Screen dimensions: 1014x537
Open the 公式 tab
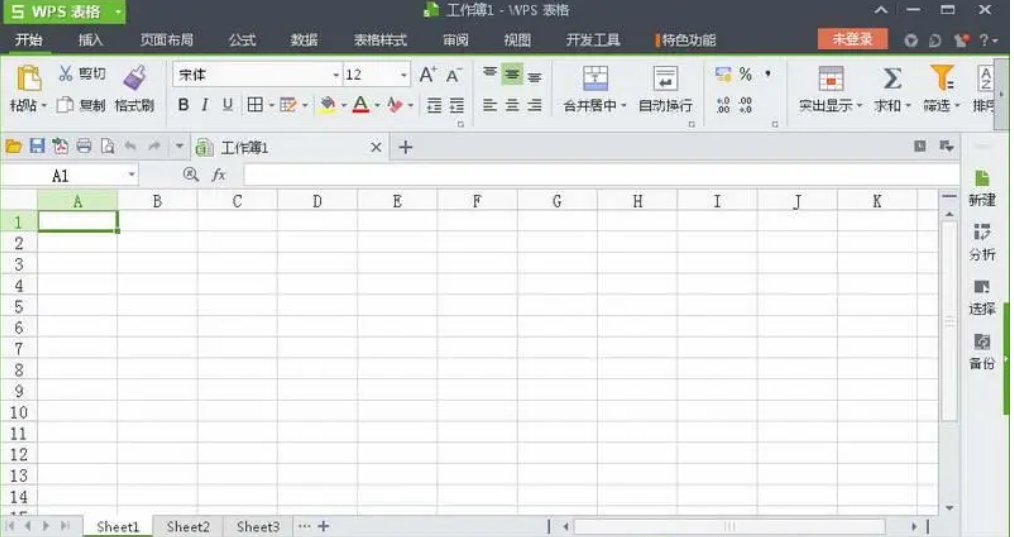tap(242, 40)
